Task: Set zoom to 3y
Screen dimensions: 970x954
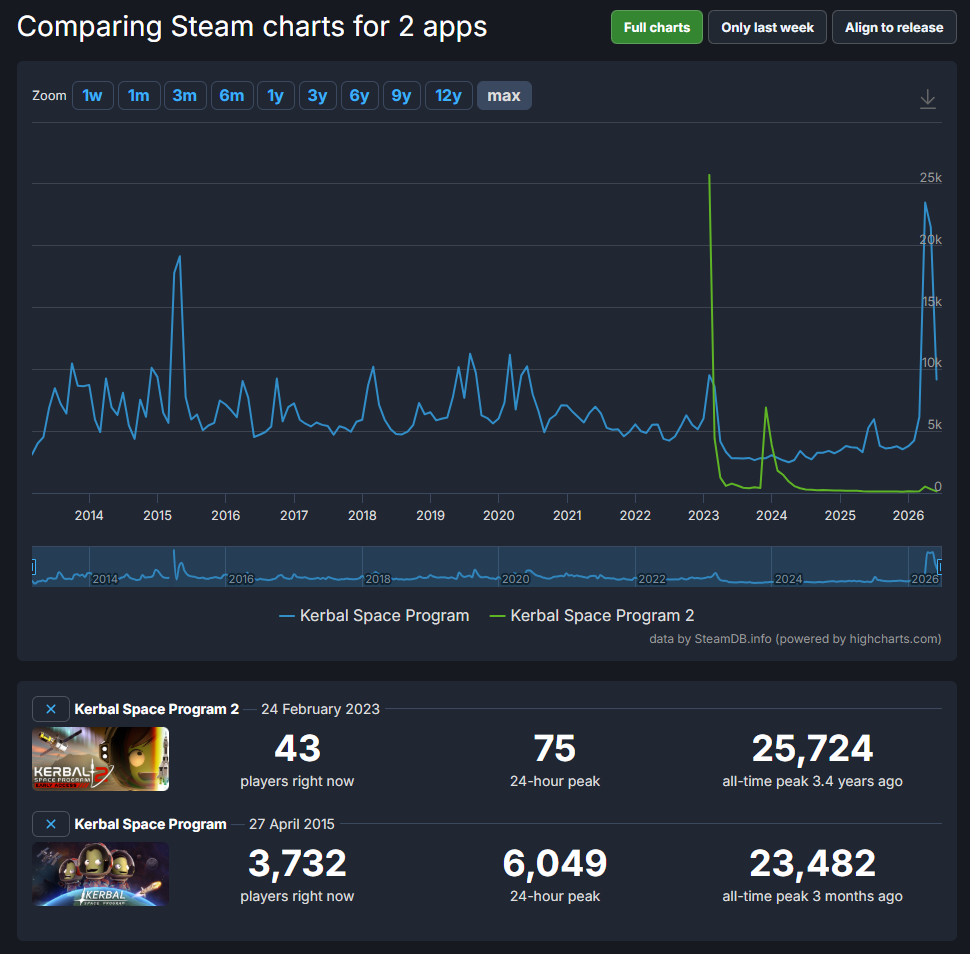Action: [317, 95]
